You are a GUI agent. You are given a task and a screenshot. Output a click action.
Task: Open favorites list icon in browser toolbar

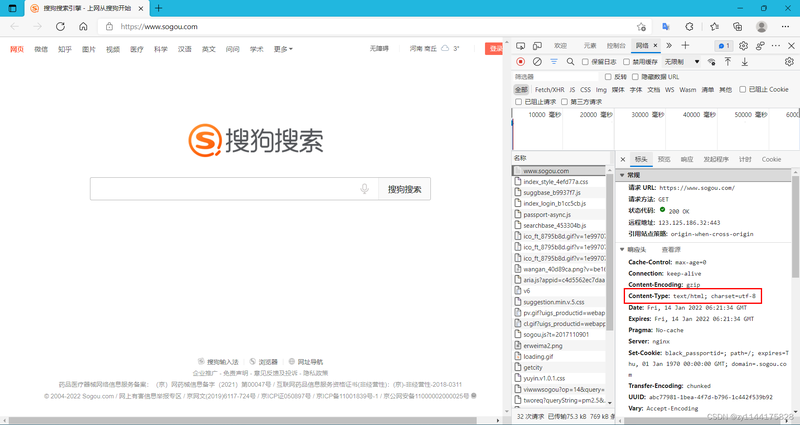(714, 27)
